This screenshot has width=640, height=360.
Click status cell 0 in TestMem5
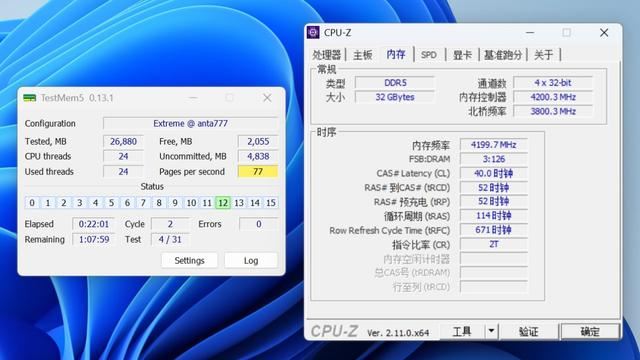pos(32,203)
